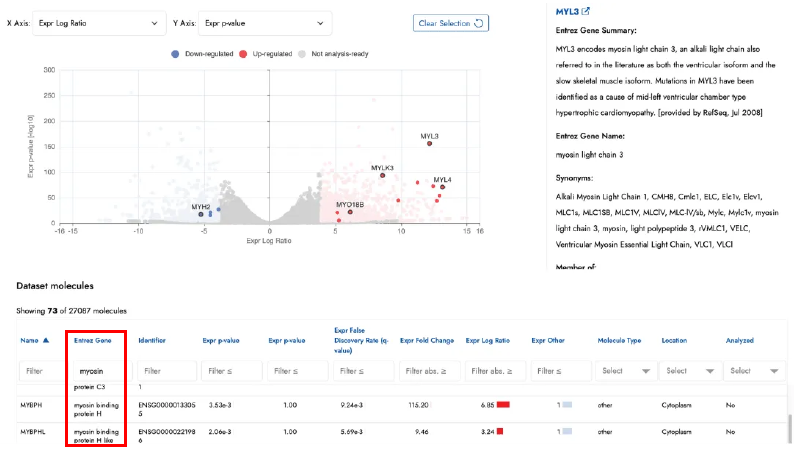Click the MYO18B point on plot
The width and height of the screenshot is (795, 450).
click(x=350, y=212)
